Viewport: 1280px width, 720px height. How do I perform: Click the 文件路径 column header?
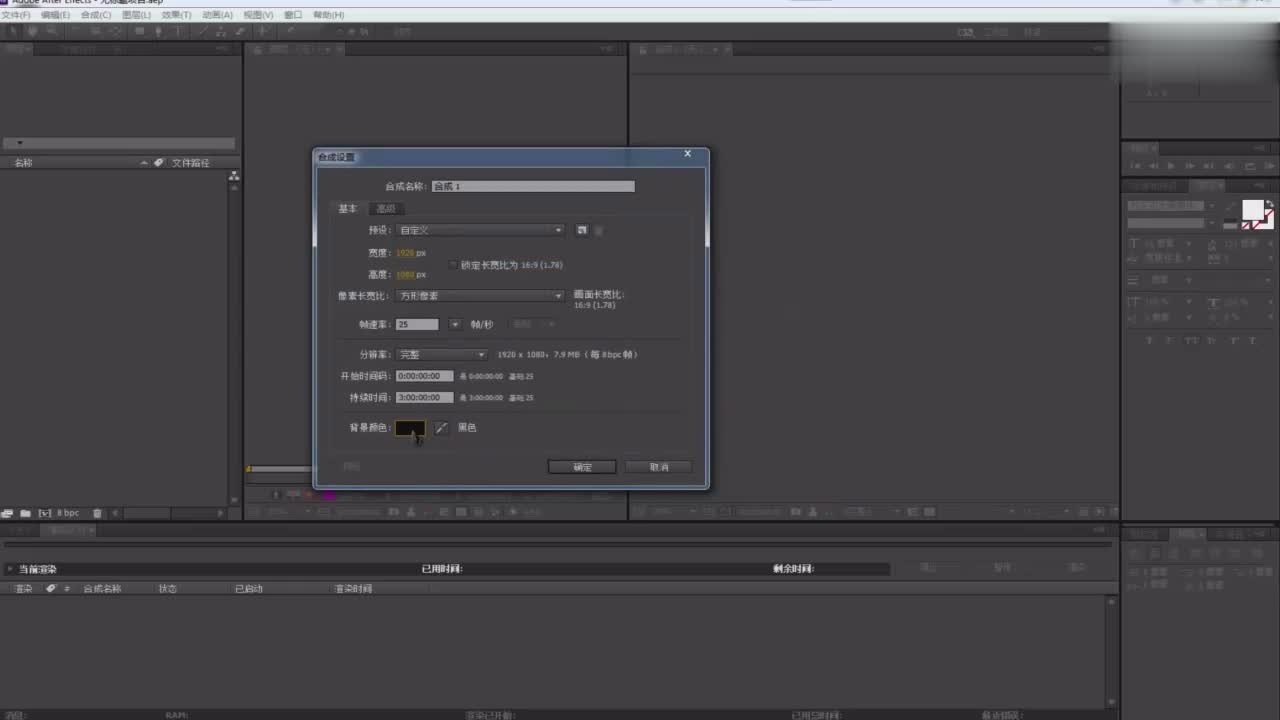pyautogui.click(x=190, y=163)
